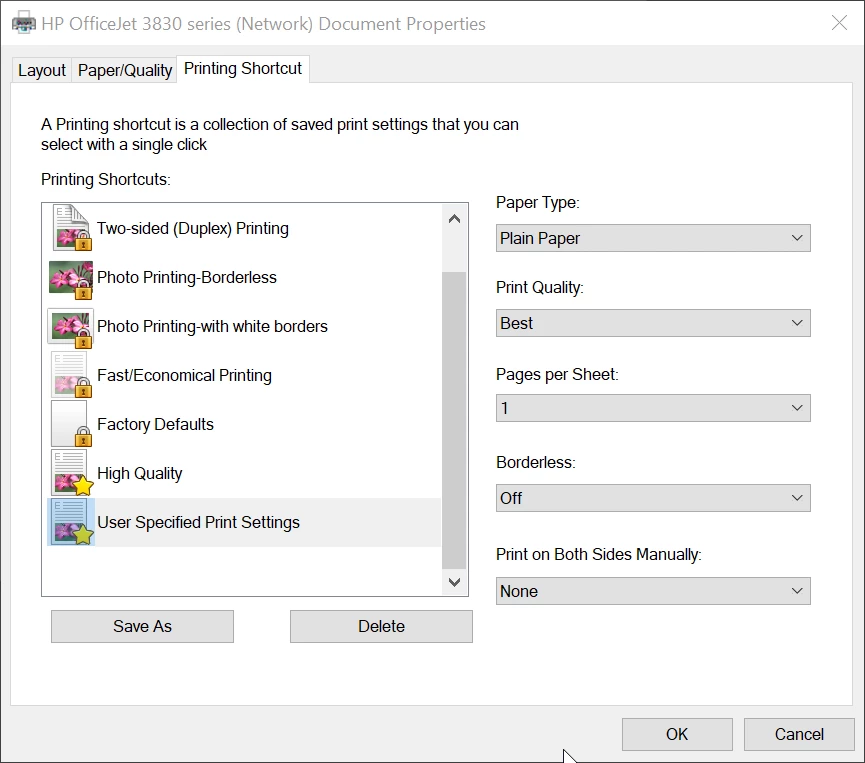Click the Factory Defaults shortcut icon
Screen dimensions: 865x763
71,424
